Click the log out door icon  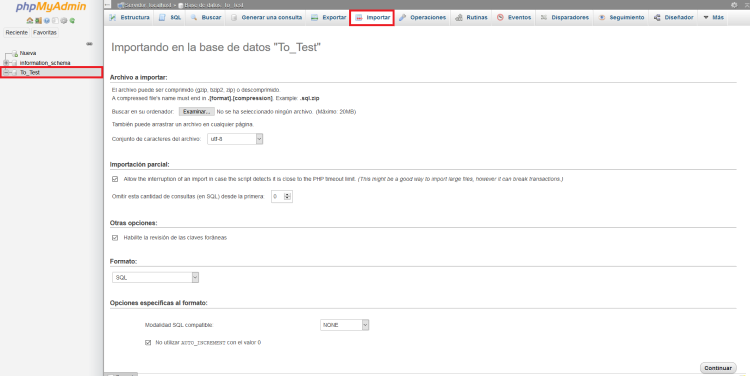[38, 21]
